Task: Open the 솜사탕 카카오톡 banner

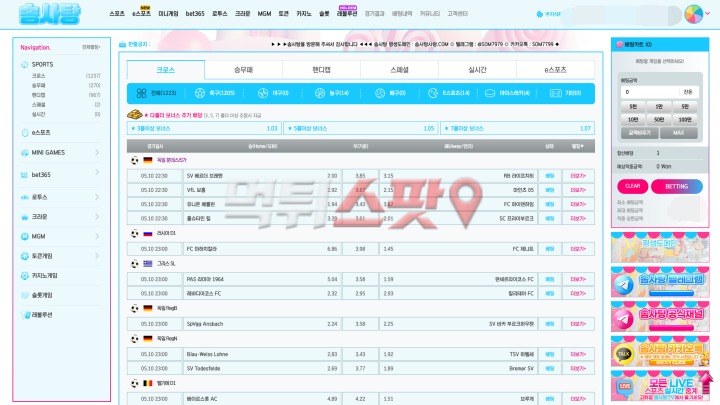Action: 660,351
